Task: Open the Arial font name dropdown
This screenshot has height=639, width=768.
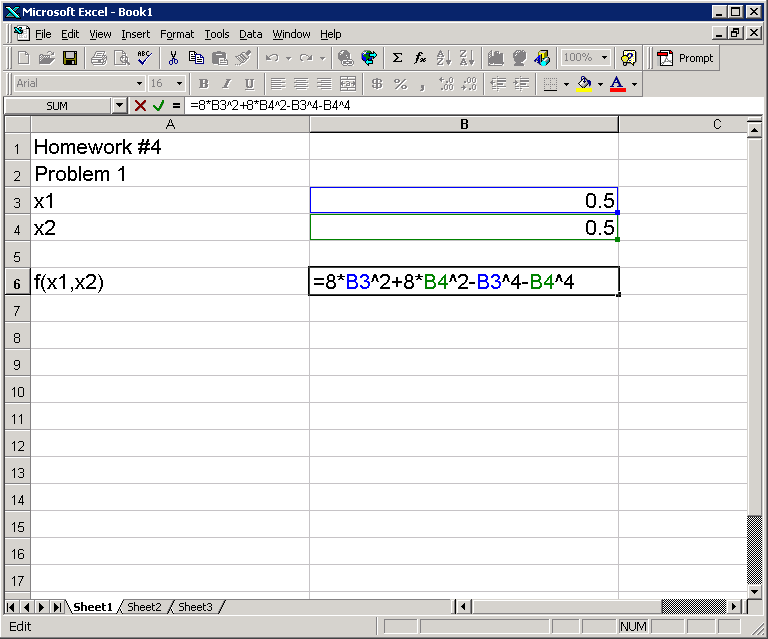Action: coord(139,84)
